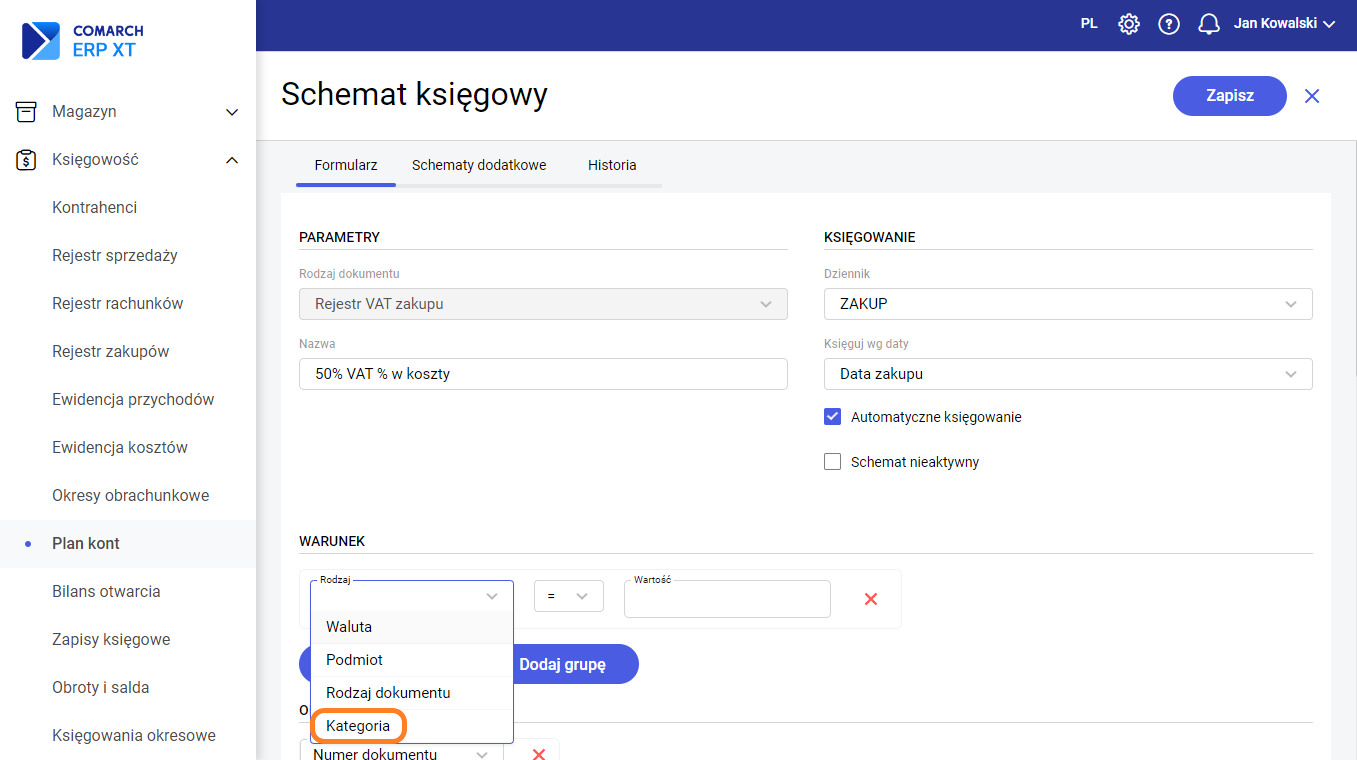Open the Historia tab
1357x760 pixels.
612,165
